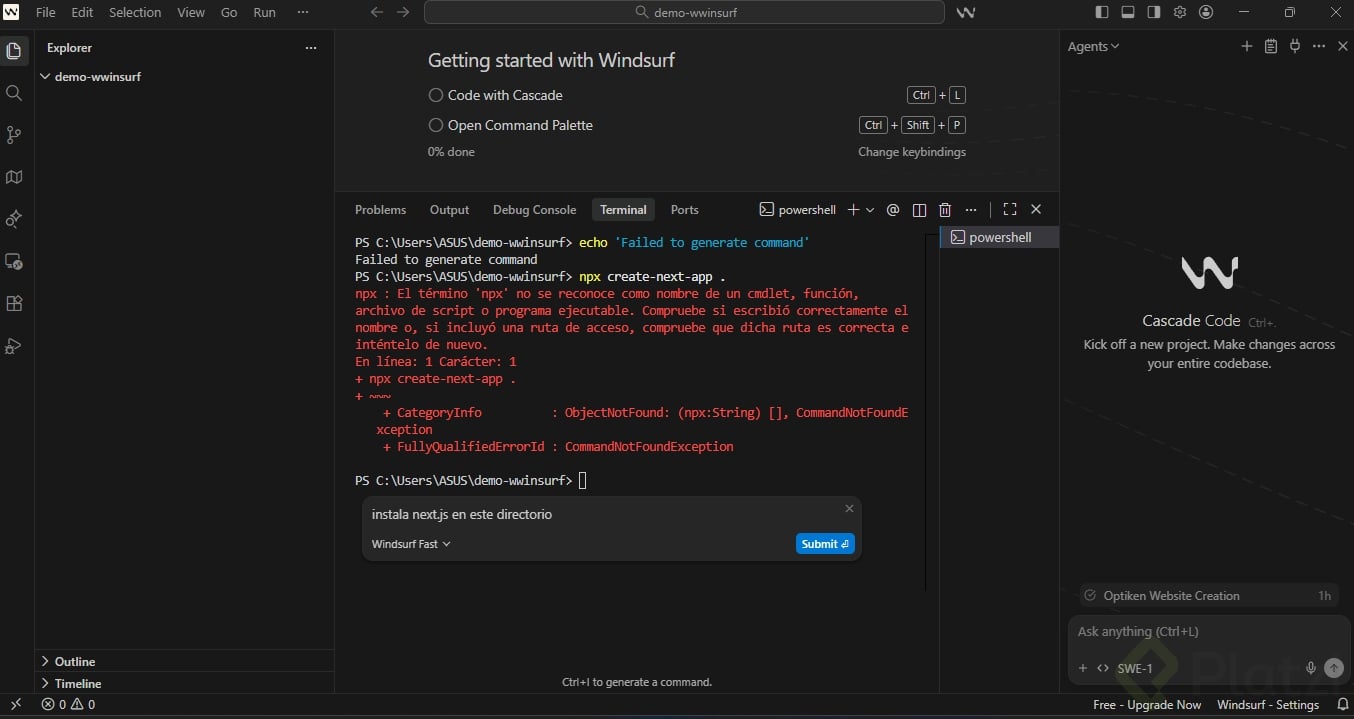The width and height of the screenshot is (1354, 719).
Task: Open the overflow menu ellipsis in menu bar
Action: (x=303, y=13)
